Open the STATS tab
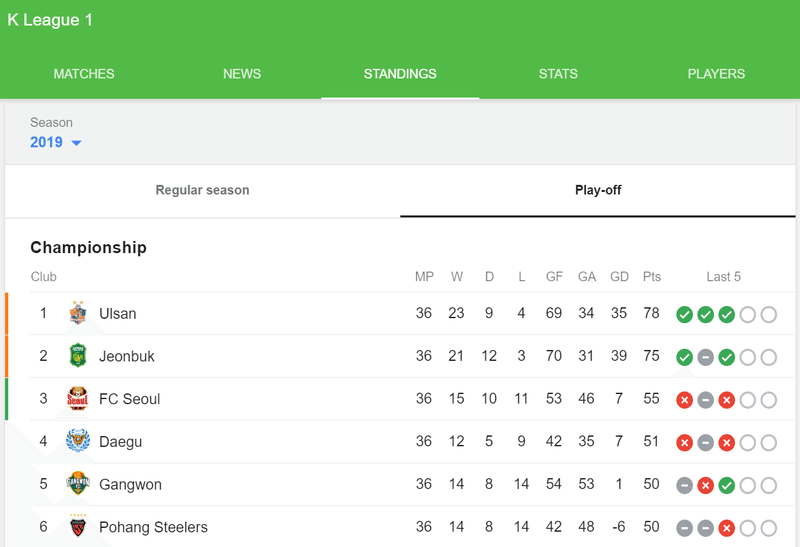The image size is (800, 547). tap(558, 74)
